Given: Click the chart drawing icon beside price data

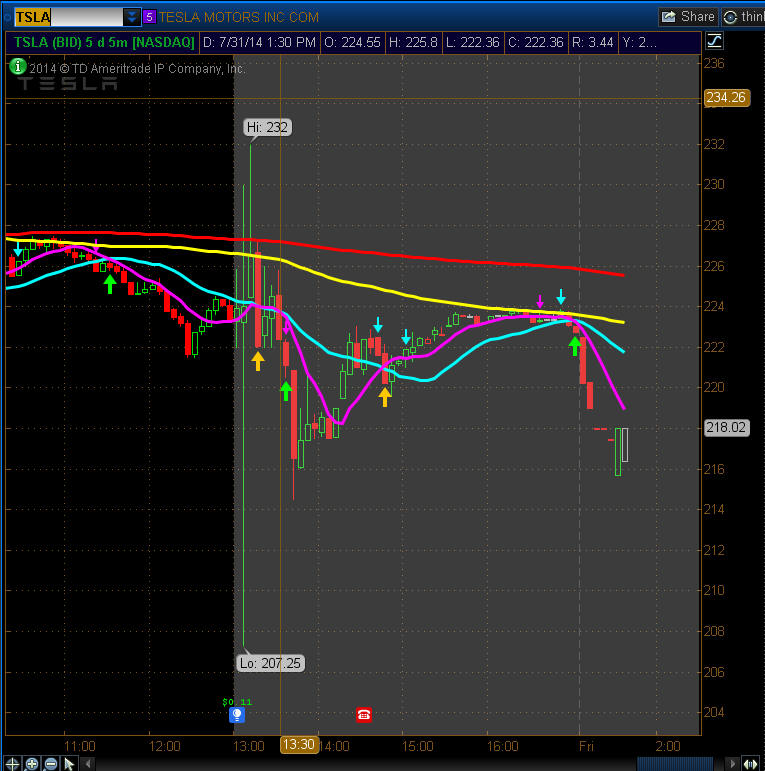Looking at the screenshot, I should [x=714, y=42].
